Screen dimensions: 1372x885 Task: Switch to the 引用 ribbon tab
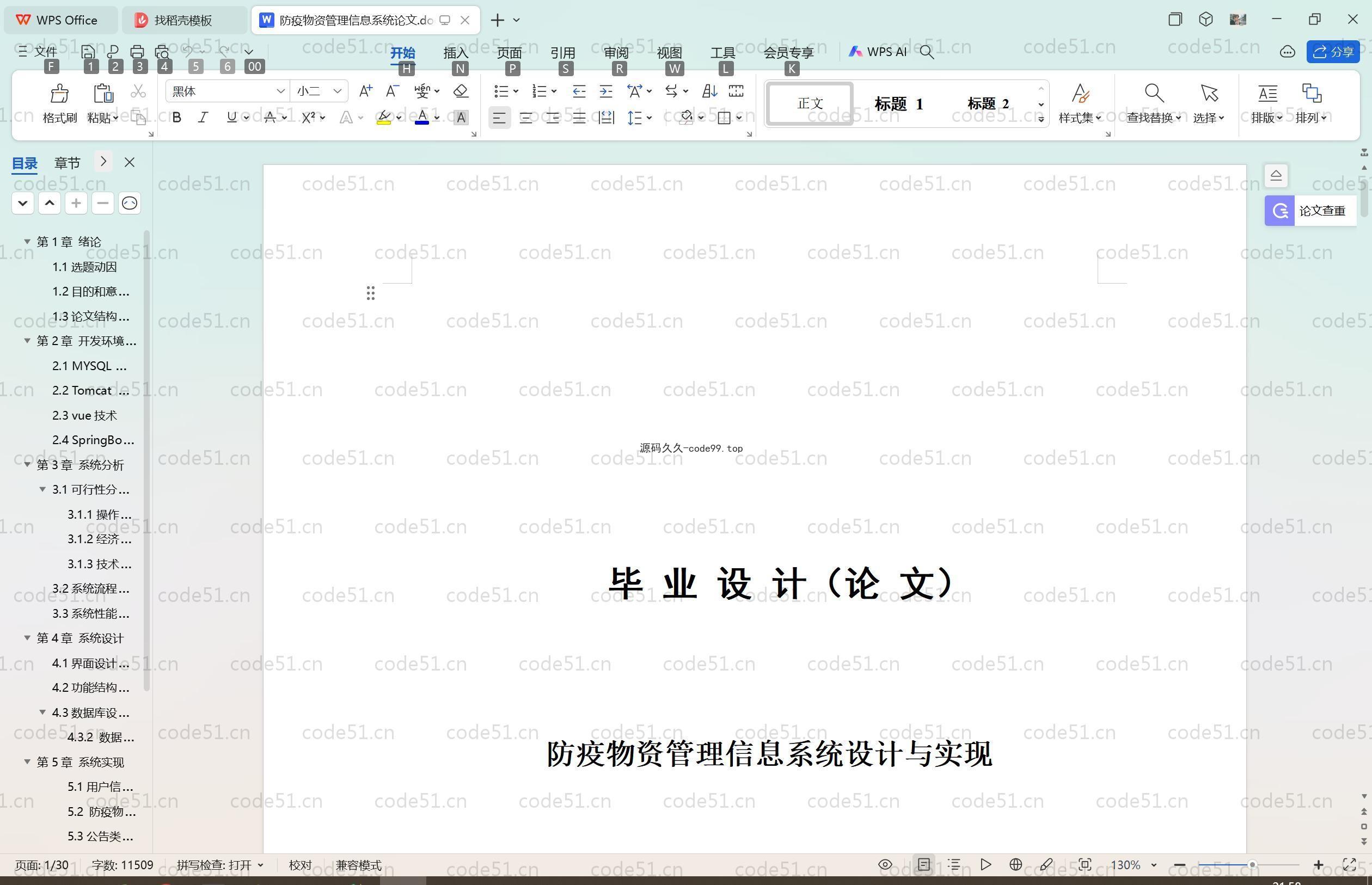[563, 52]
